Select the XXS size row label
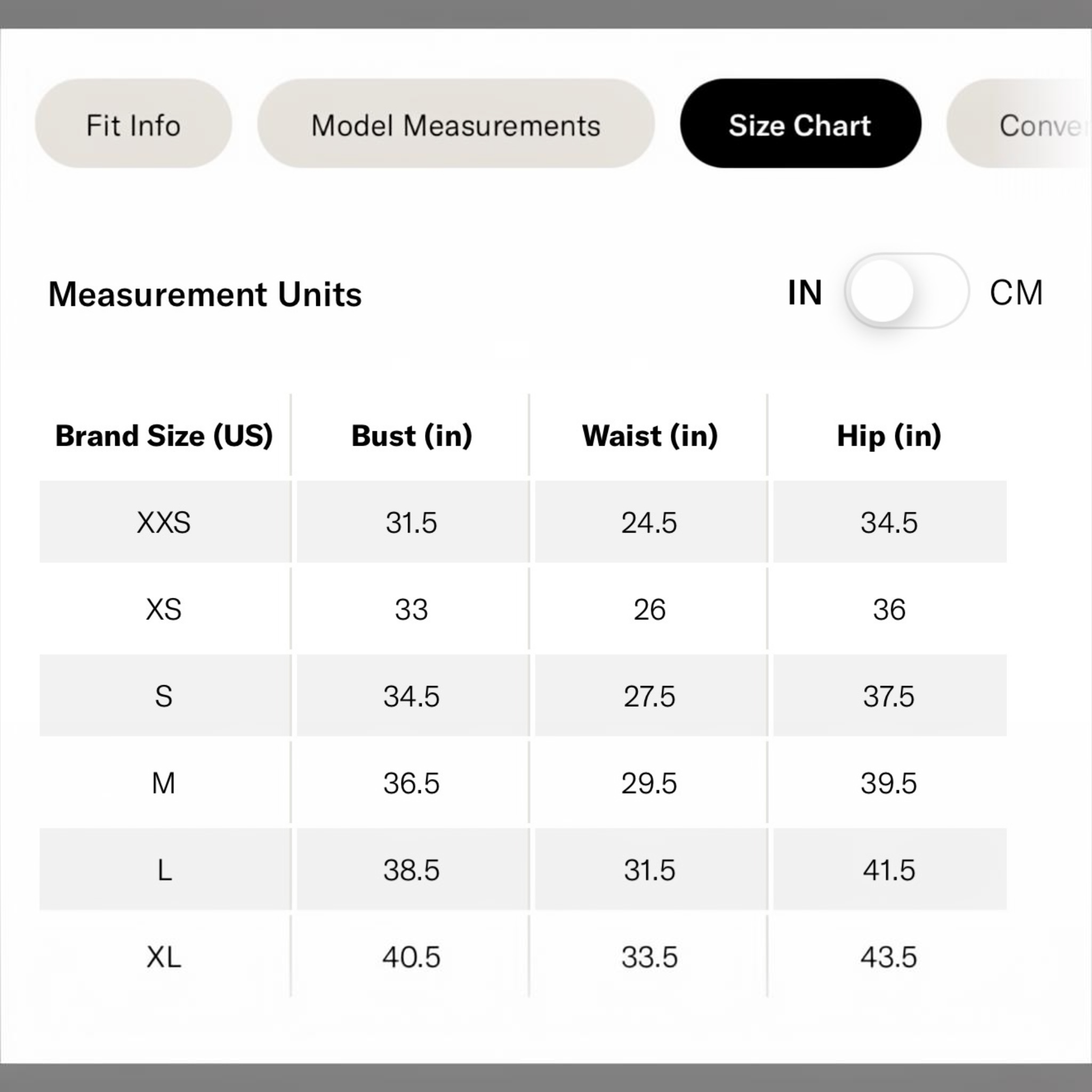Screen dimensions: 1092x1092 (164, 522)
